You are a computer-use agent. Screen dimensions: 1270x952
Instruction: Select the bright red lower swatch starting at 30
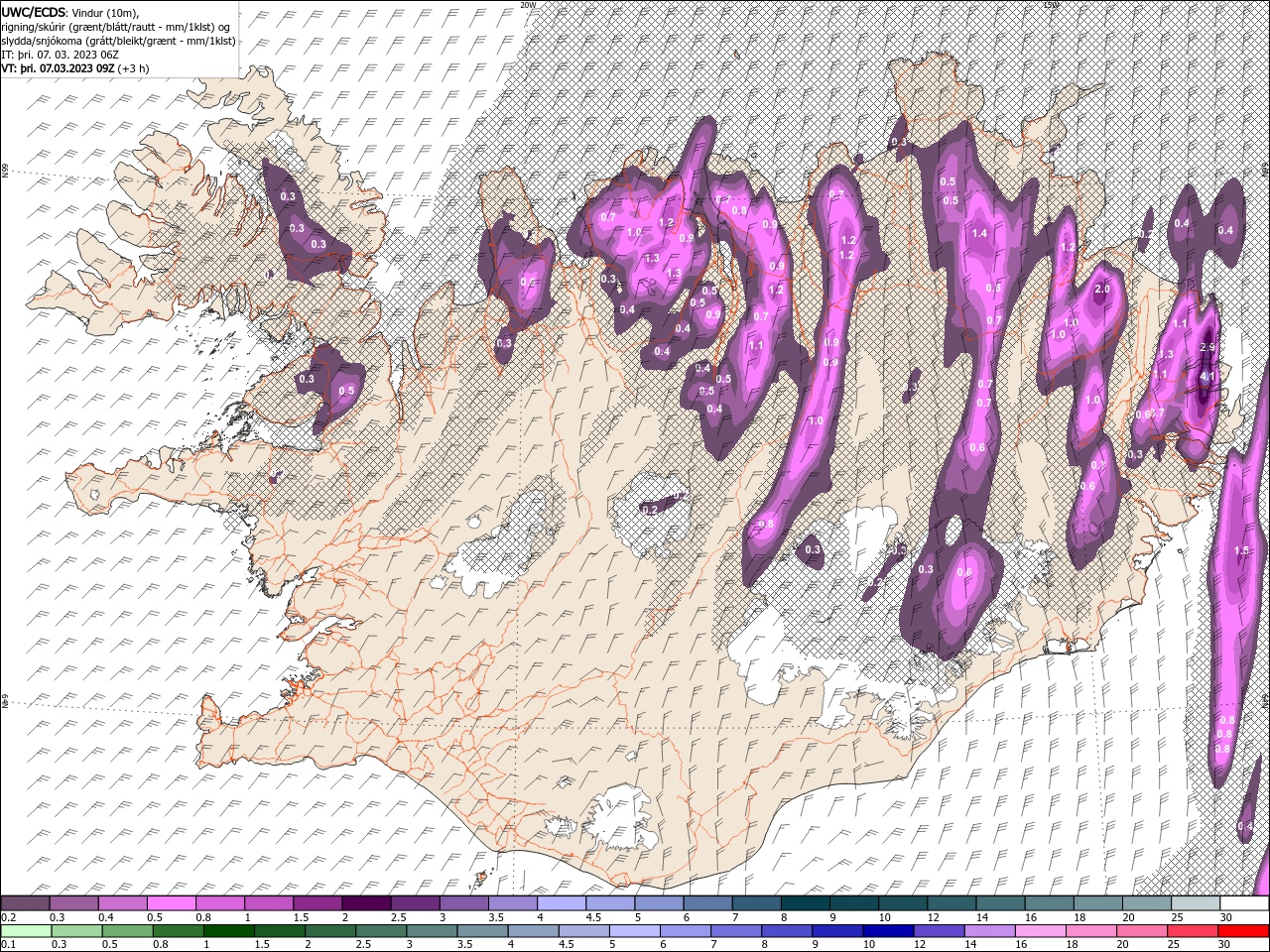click(x=1243, y=930)
